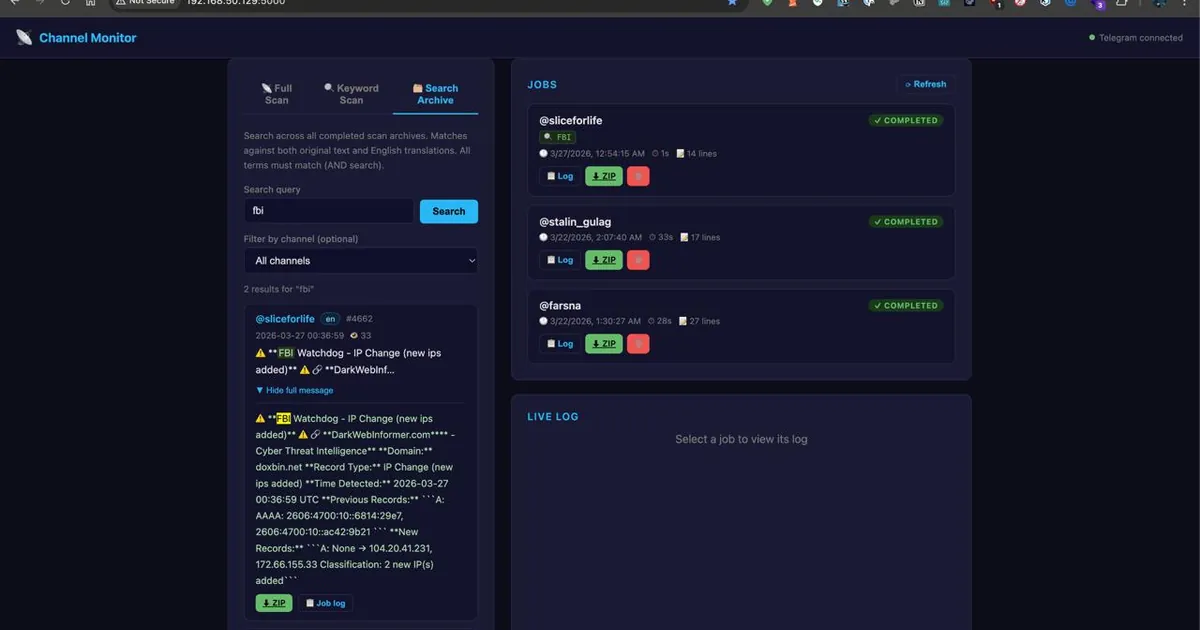Switch to the Keyword Scan tab
This screenshot has height=630, width=1200.
[x=351, y=93]
